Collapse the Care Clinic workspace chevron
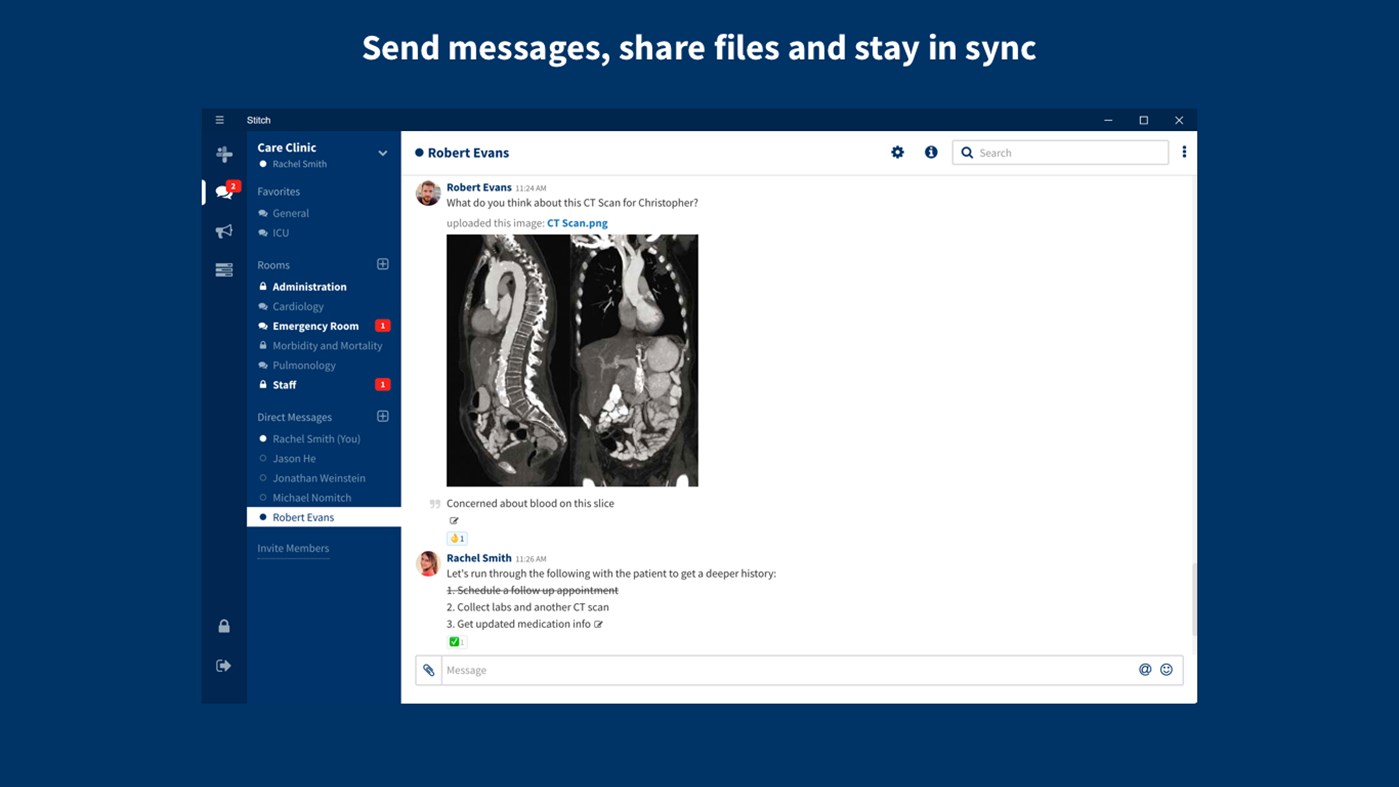Image resolution: width=1399 pixels, height=787 pixels. (x=382, y=152)
